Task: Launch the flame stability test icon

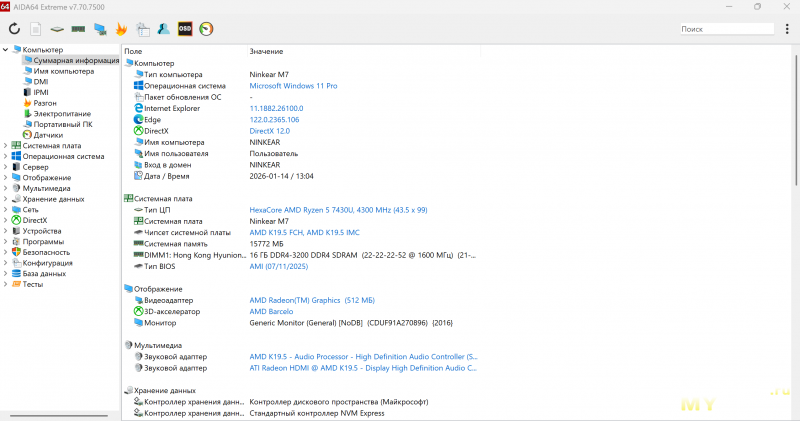Action: click(x=121, y=29)
